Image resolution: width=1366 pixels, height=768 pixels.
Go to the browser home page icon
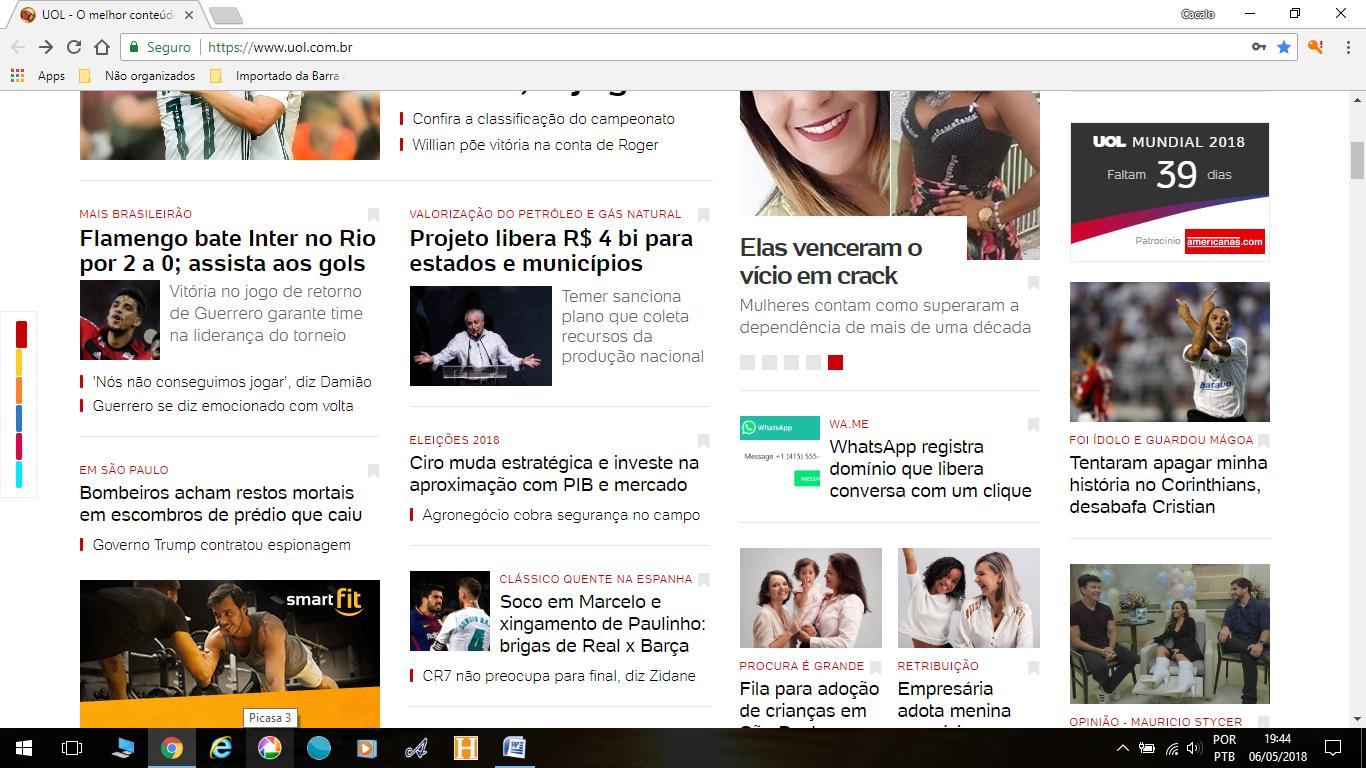[x=101, y=47]
